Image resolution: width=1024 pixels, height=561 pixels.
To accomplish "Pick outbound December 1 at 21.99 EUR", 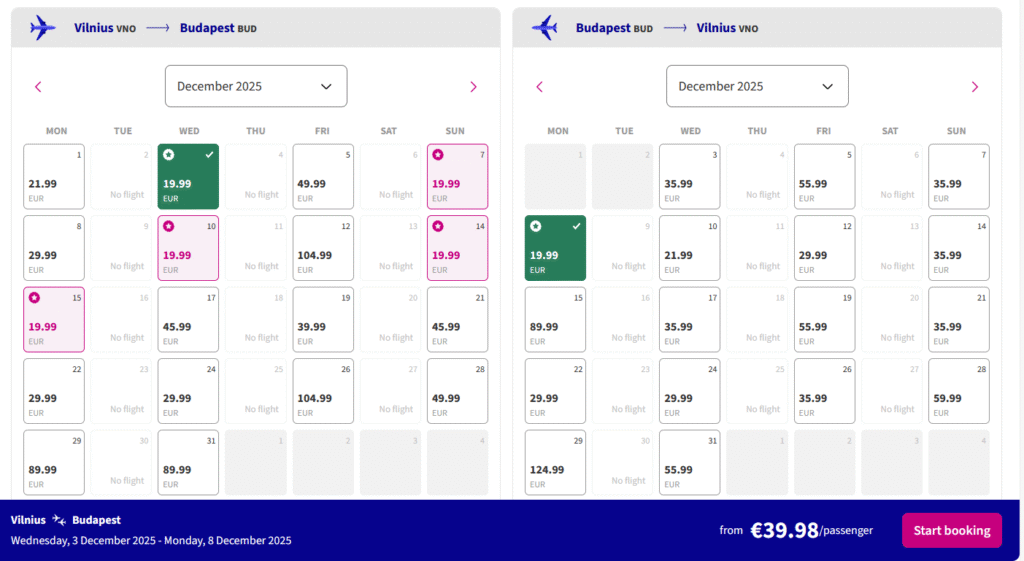I will click(x=54, y=177).
